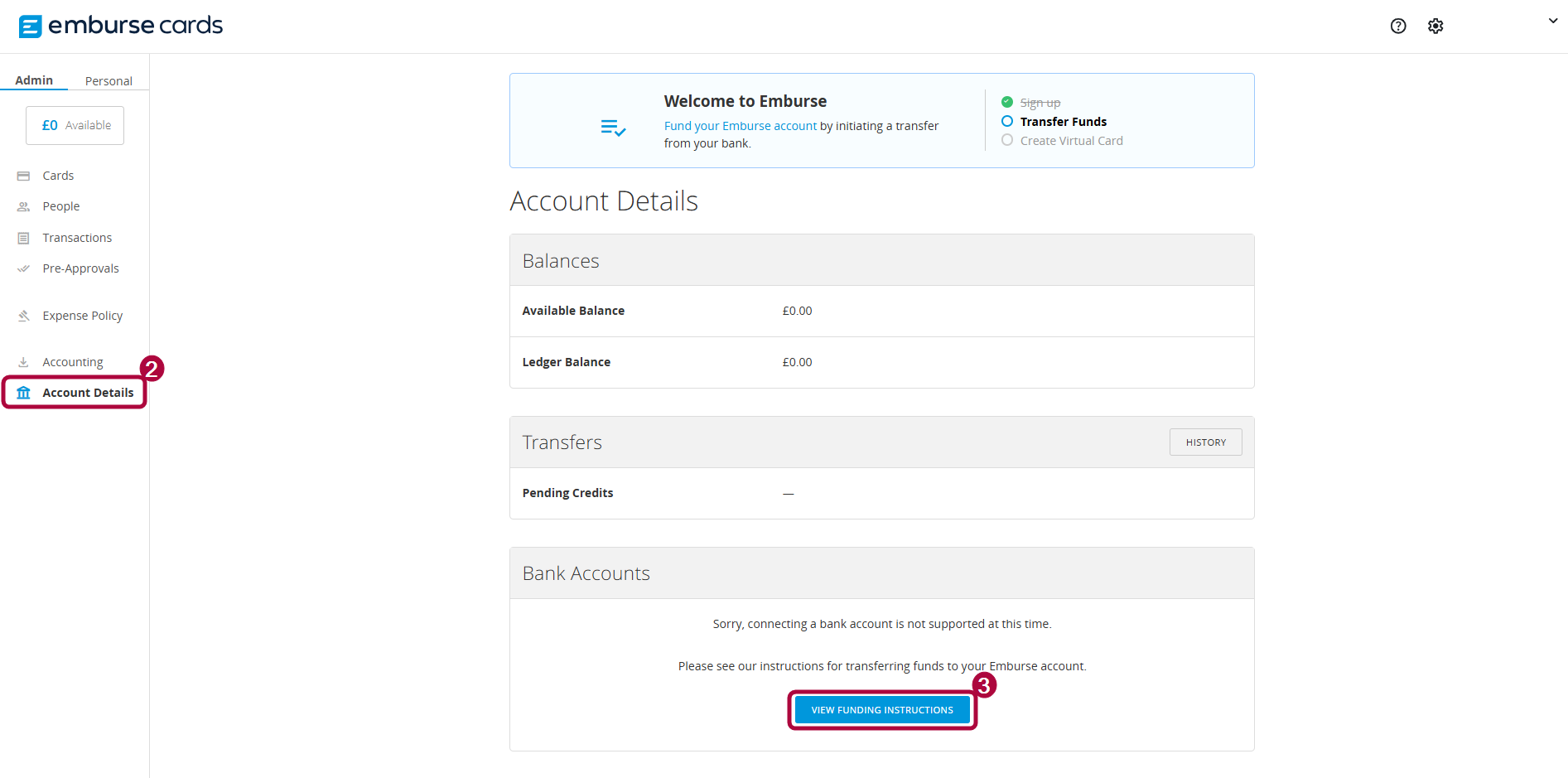Viewport: 1568px width, 778px height.
Task: Click the Sign up step label
Action: 1040,103
